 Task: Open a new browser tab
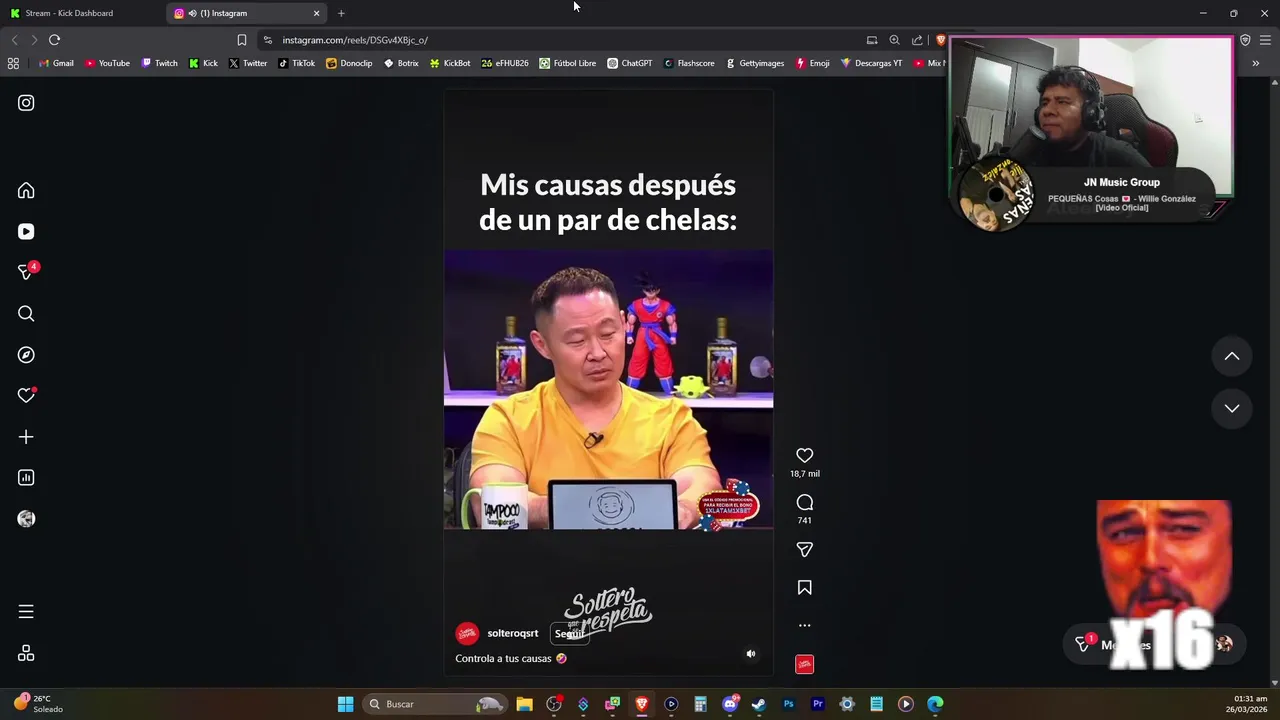(x=341, y=13)
